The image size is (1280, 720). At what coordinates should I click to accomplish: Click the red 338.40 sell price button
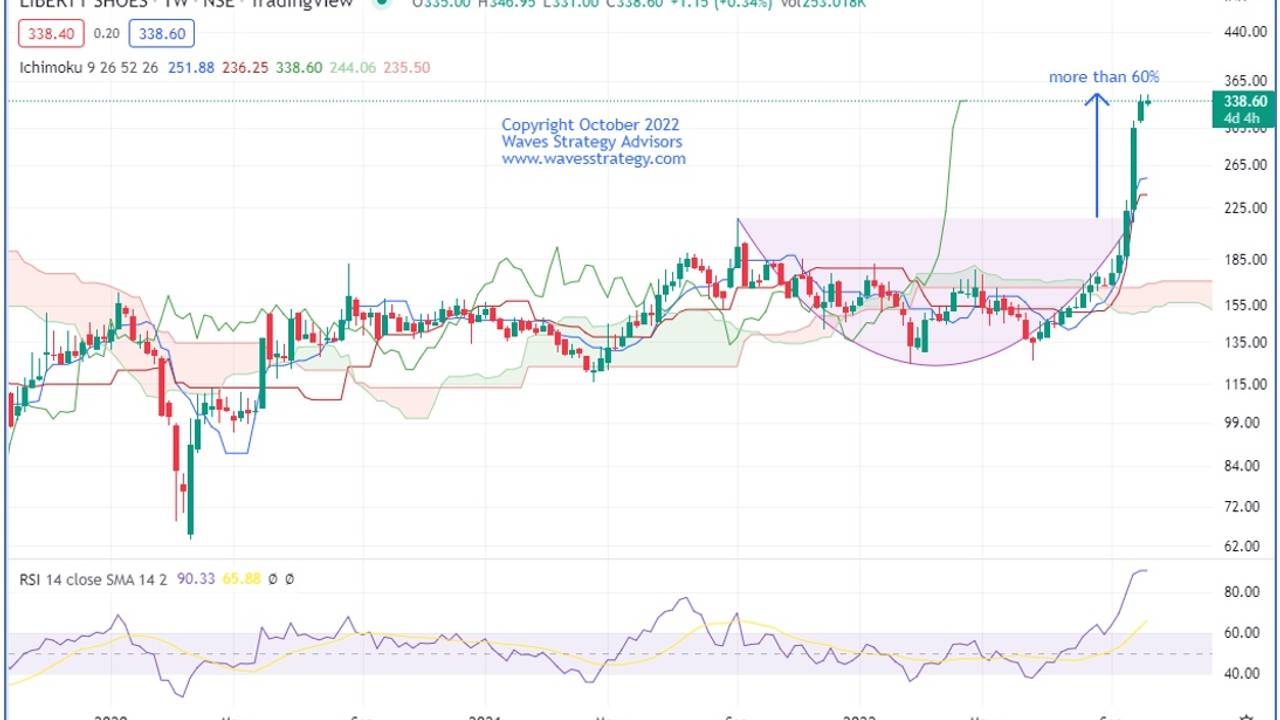pyautogui.click(x=51, y=34)
